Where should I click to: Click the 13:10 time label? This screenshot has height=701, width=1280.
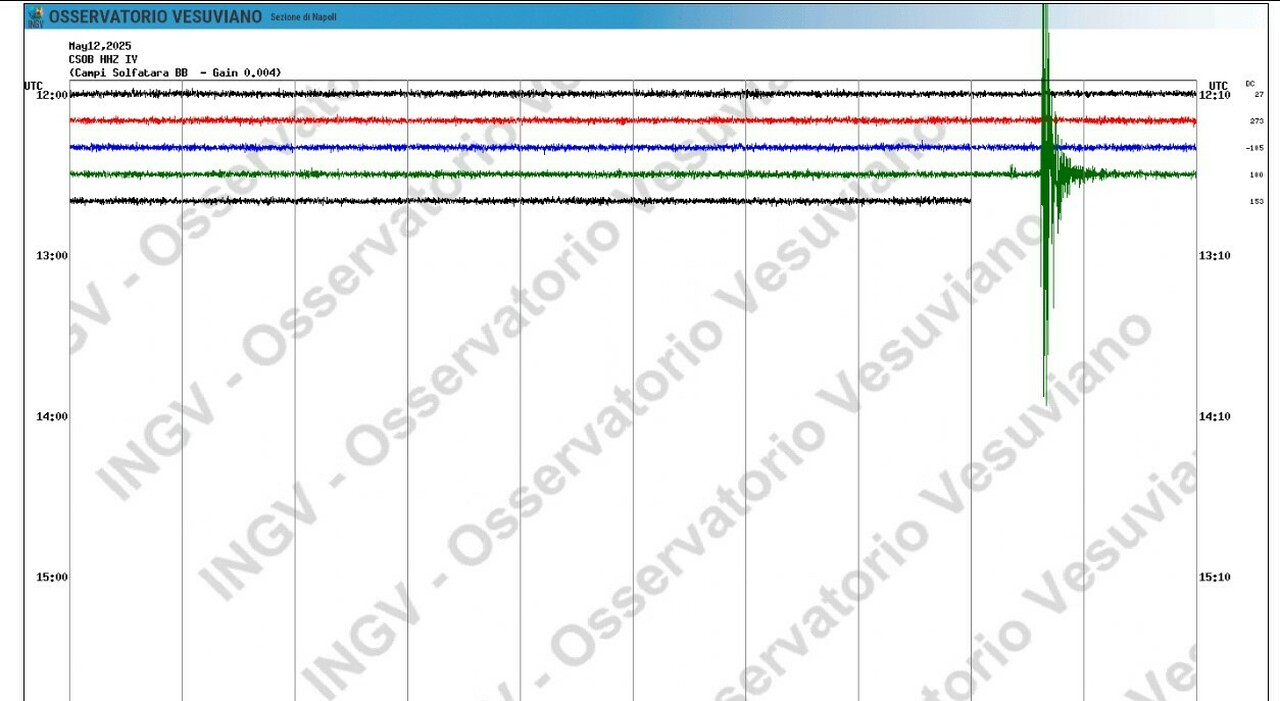click(x=1215, y=256)
